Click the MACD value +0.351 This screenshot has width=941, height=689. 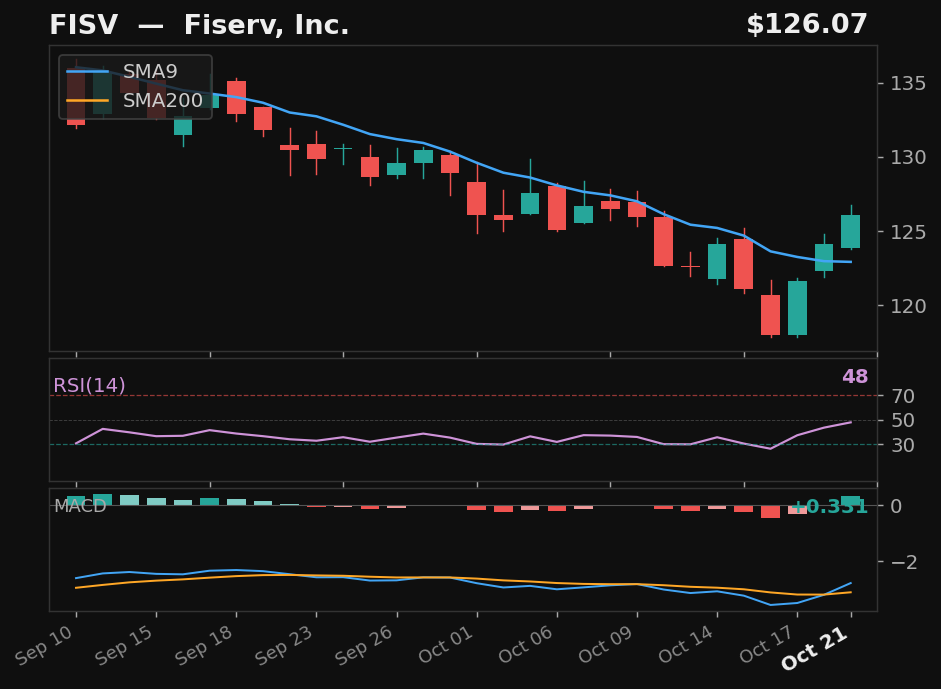tap(829, 507)
